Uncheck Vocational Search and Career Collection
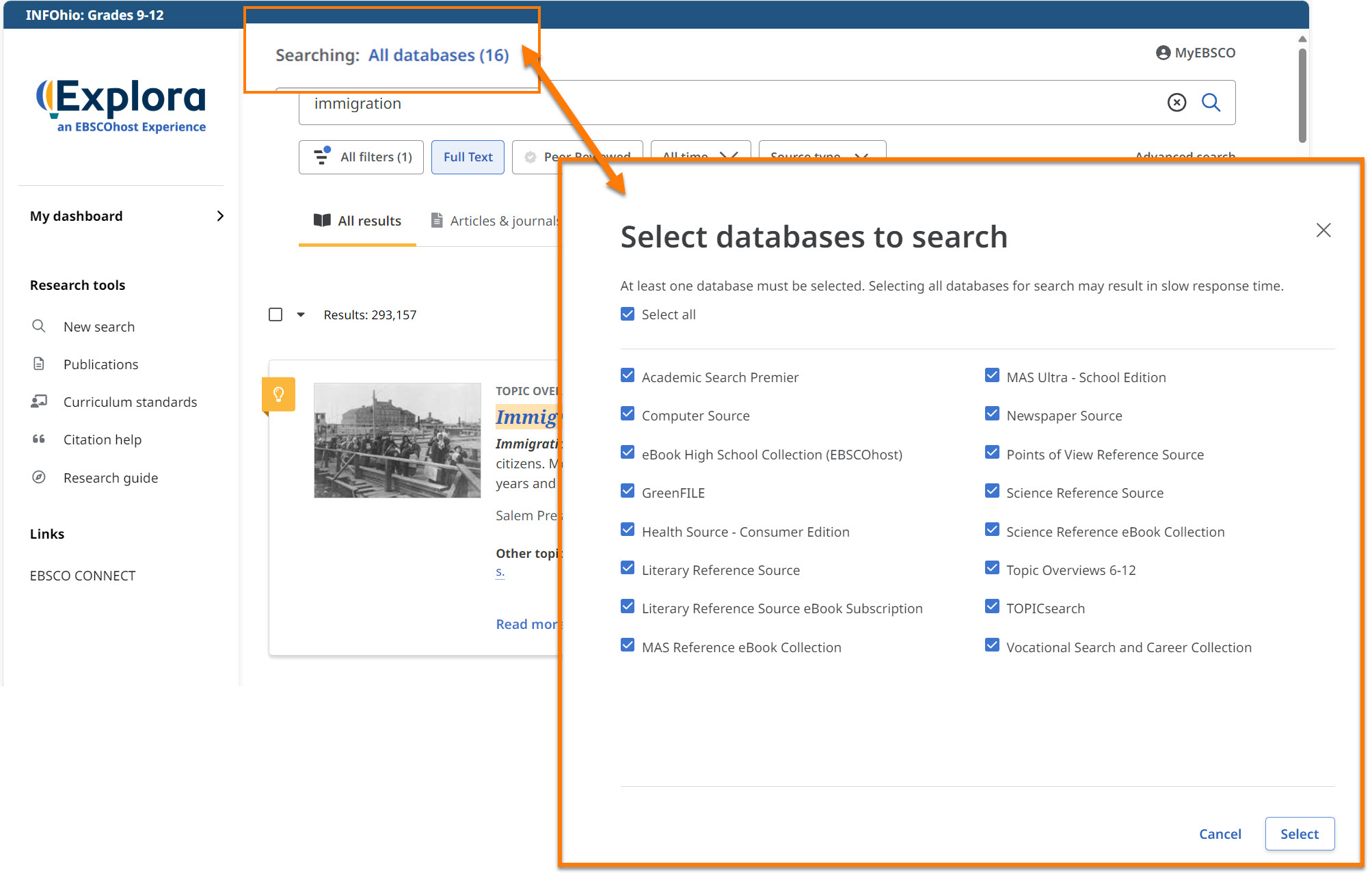Viewport: 1372px width, 873px height. 992,645
